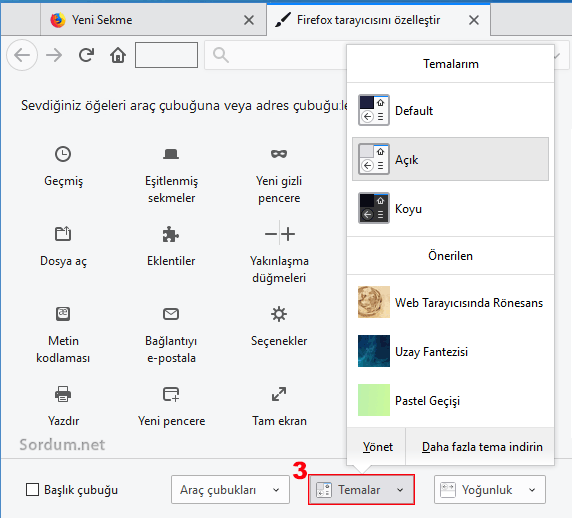This screenshot has width=572, height=518.
Task: Select the Yeni pencere icon
Action: [x=171, y=394]
